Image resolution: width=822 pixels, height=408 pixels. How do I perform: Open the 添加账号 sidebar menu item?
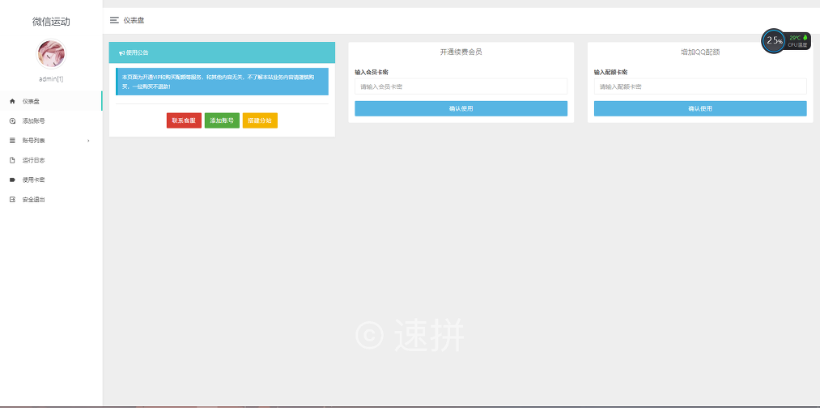point(51,121)
